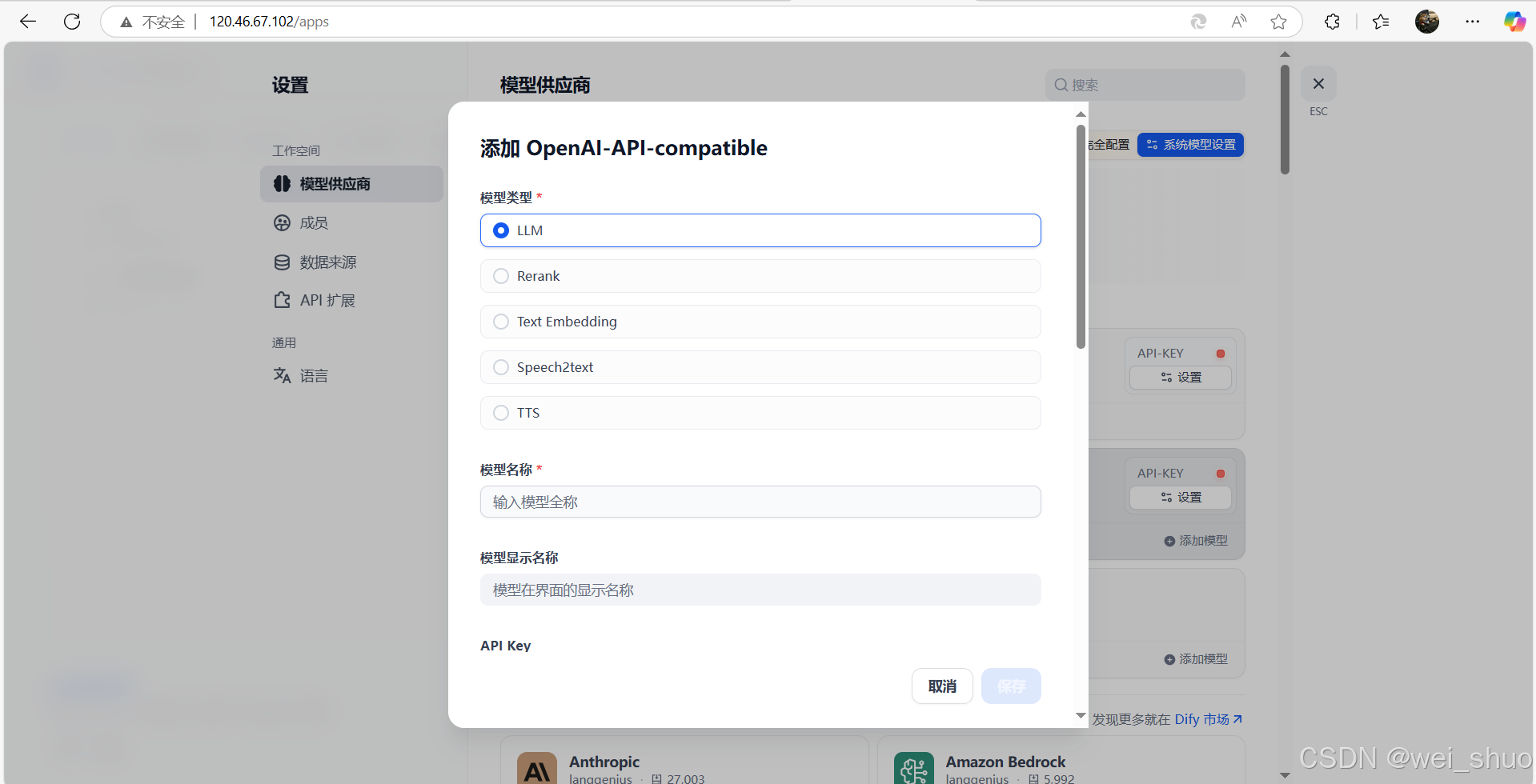Click the search magnifier icon in providers
1536x784 pixels.
click(x=1061, y=85)
